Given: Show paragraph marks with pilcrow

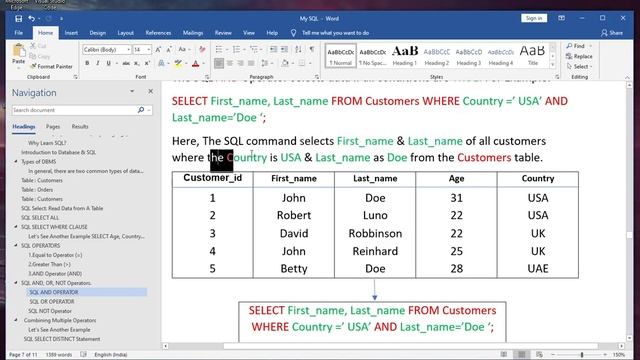Looking at the screenshot, I should pos(312,49).
